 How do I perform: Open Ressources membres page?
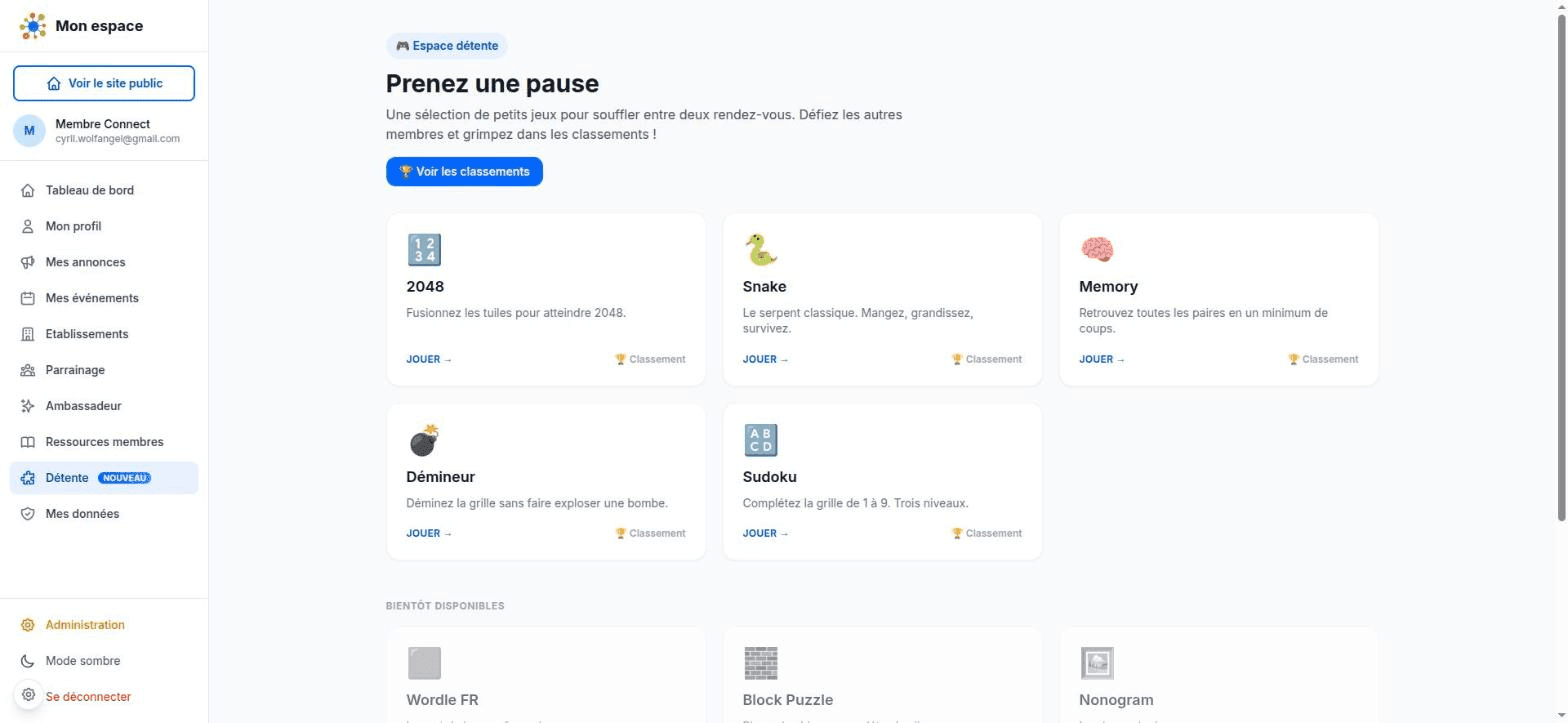[x=104, y=442]
